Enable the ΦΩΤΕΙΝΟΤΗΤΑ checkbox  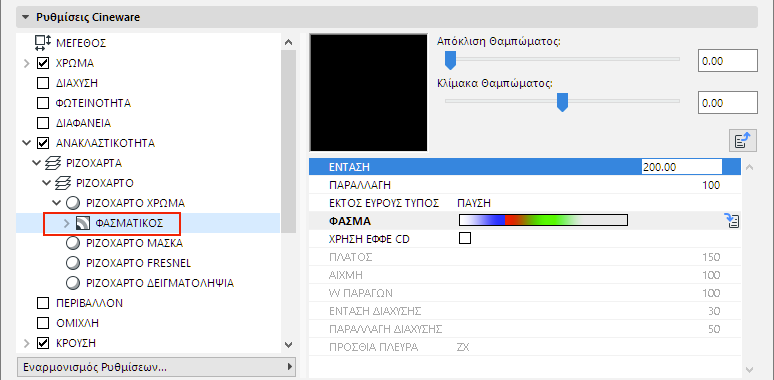click(x=43, y=103)
